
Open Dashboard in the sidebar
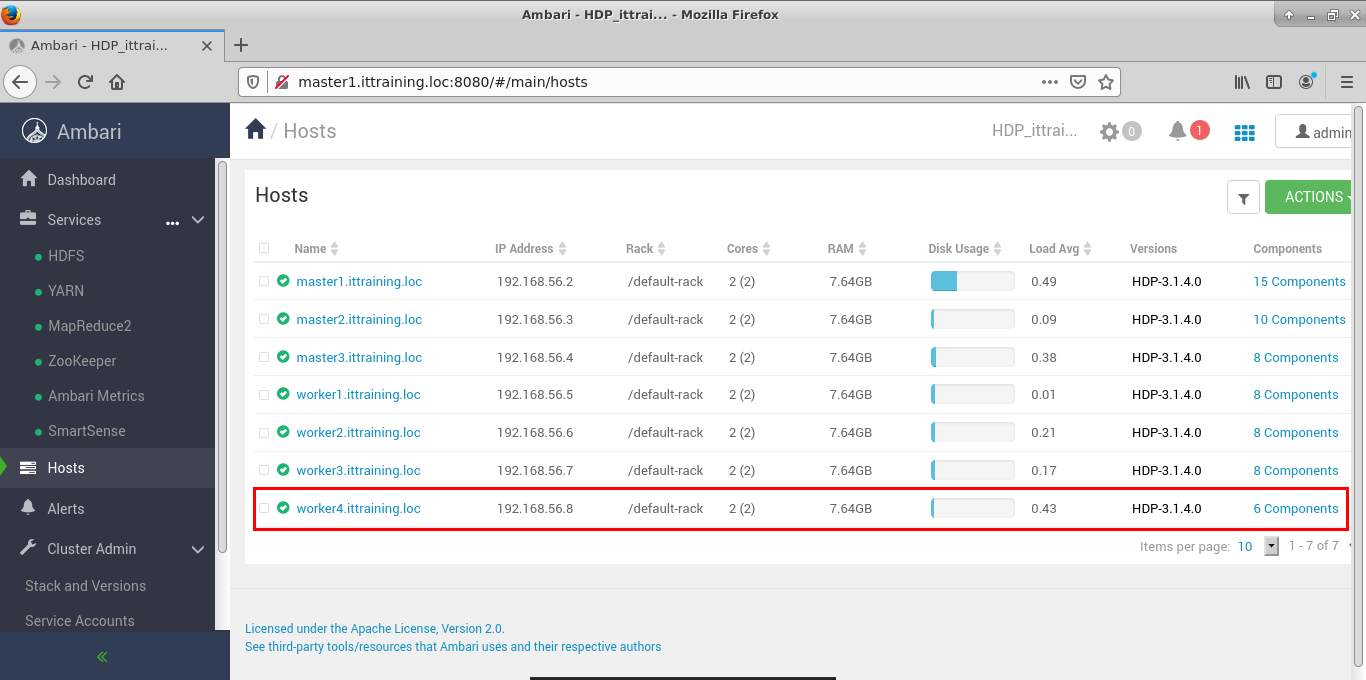coord(81,180)
